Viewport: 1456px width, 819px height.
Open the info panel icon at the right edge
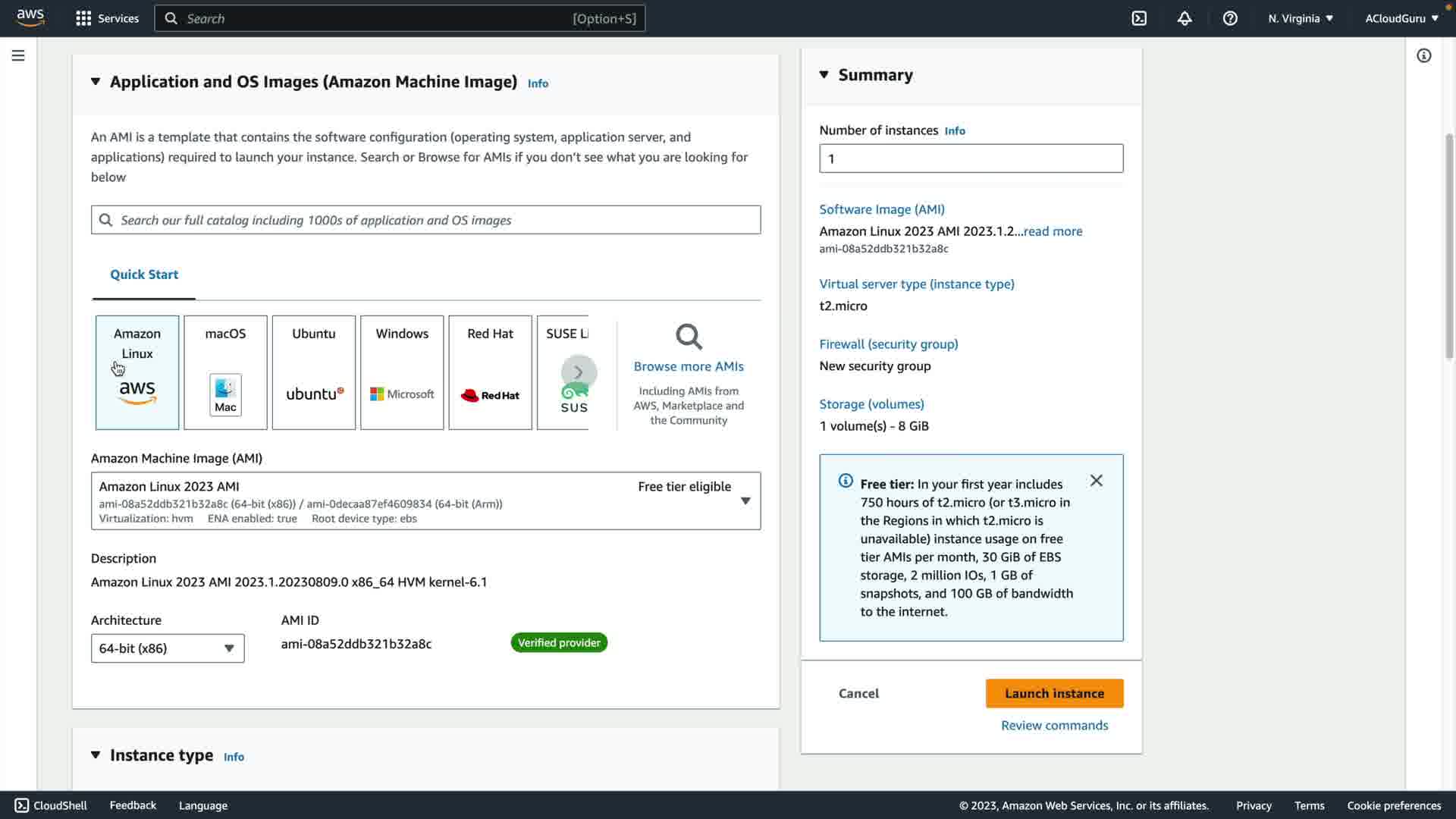1423,55
